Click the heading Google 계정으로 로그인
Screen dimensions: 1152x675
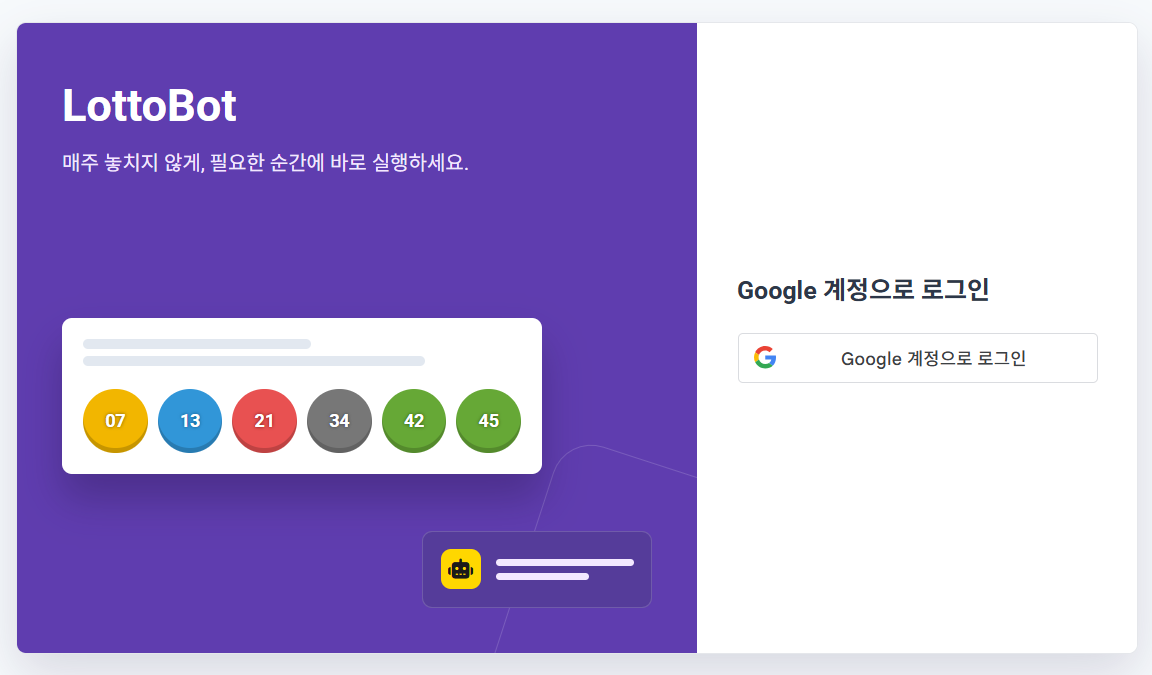863,289
